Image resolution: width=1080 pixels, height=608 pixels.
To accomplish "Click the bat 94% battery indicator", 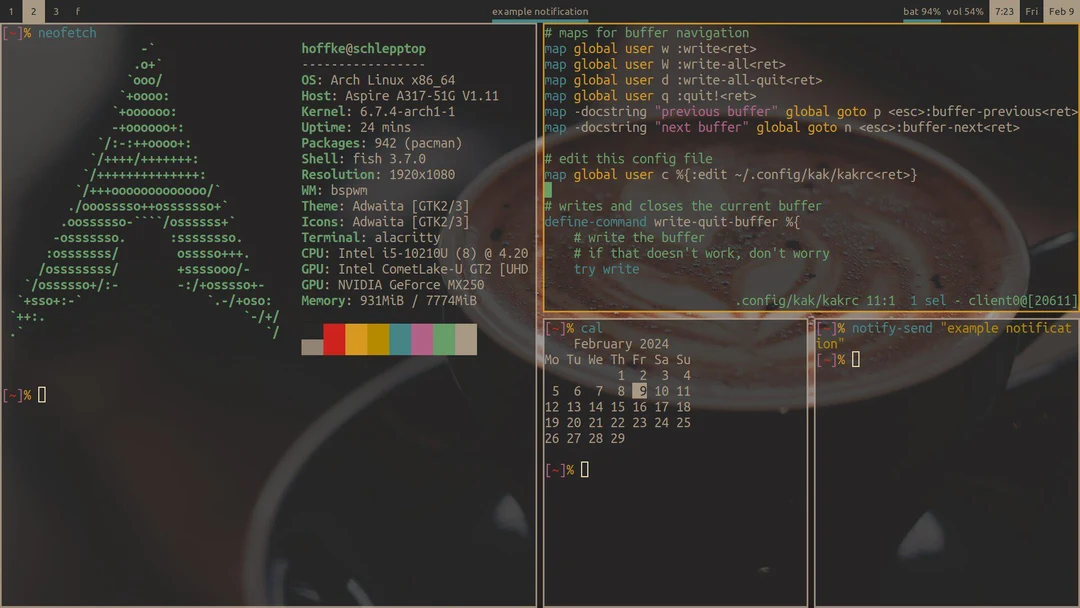I will 922,11.
